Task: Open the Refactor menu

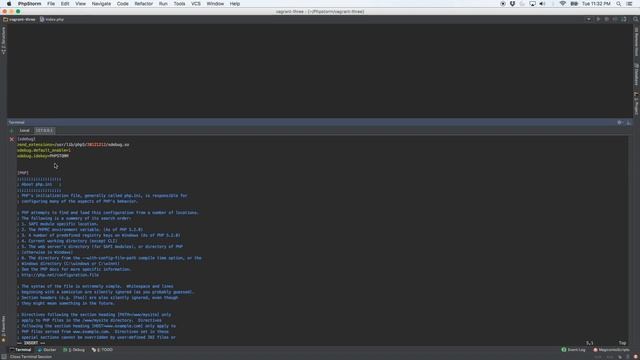Action: click(x=144, y=4)
